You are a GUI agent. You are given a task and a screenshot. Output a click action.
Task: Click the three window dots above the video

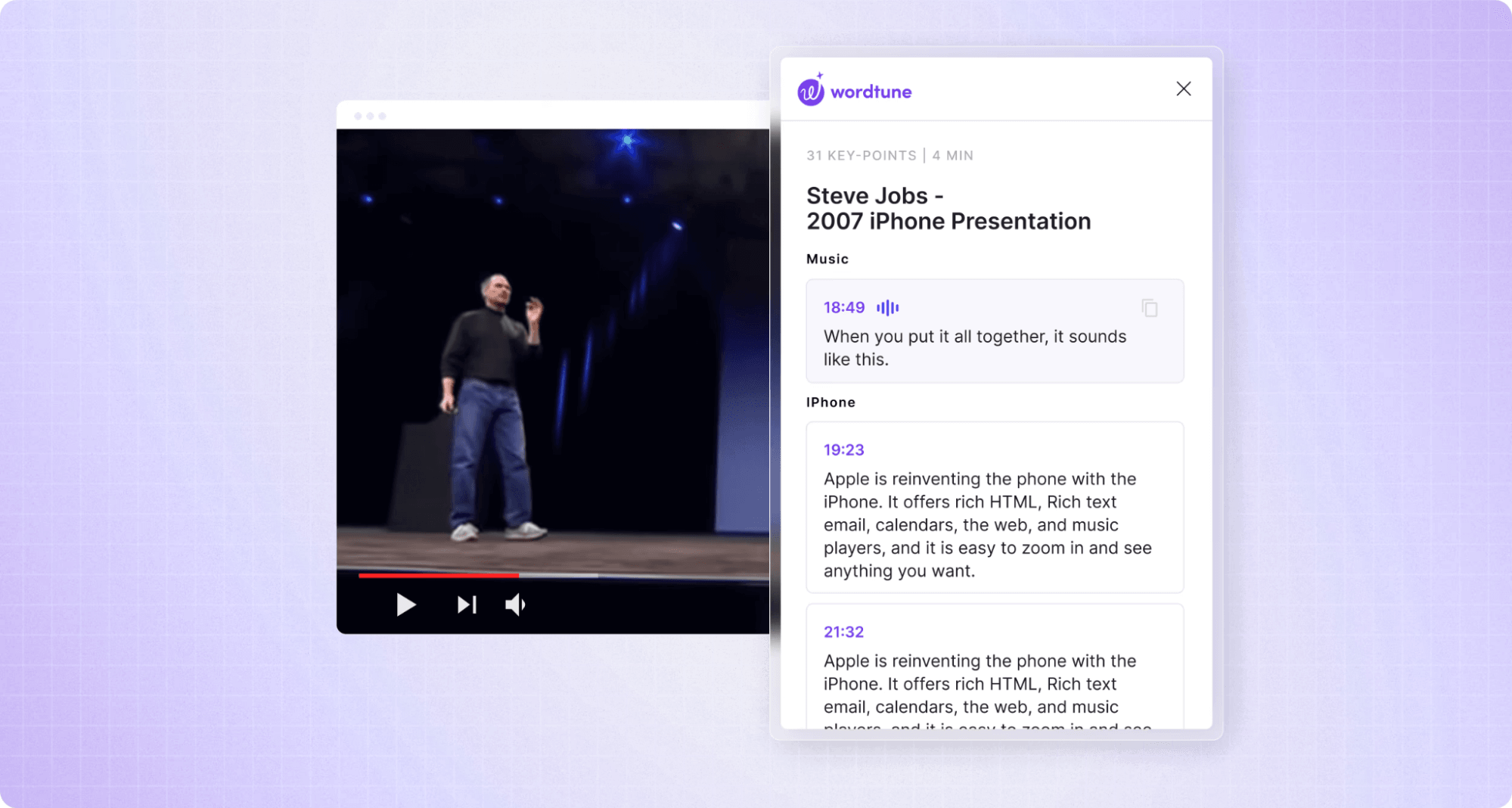point(370,116)
